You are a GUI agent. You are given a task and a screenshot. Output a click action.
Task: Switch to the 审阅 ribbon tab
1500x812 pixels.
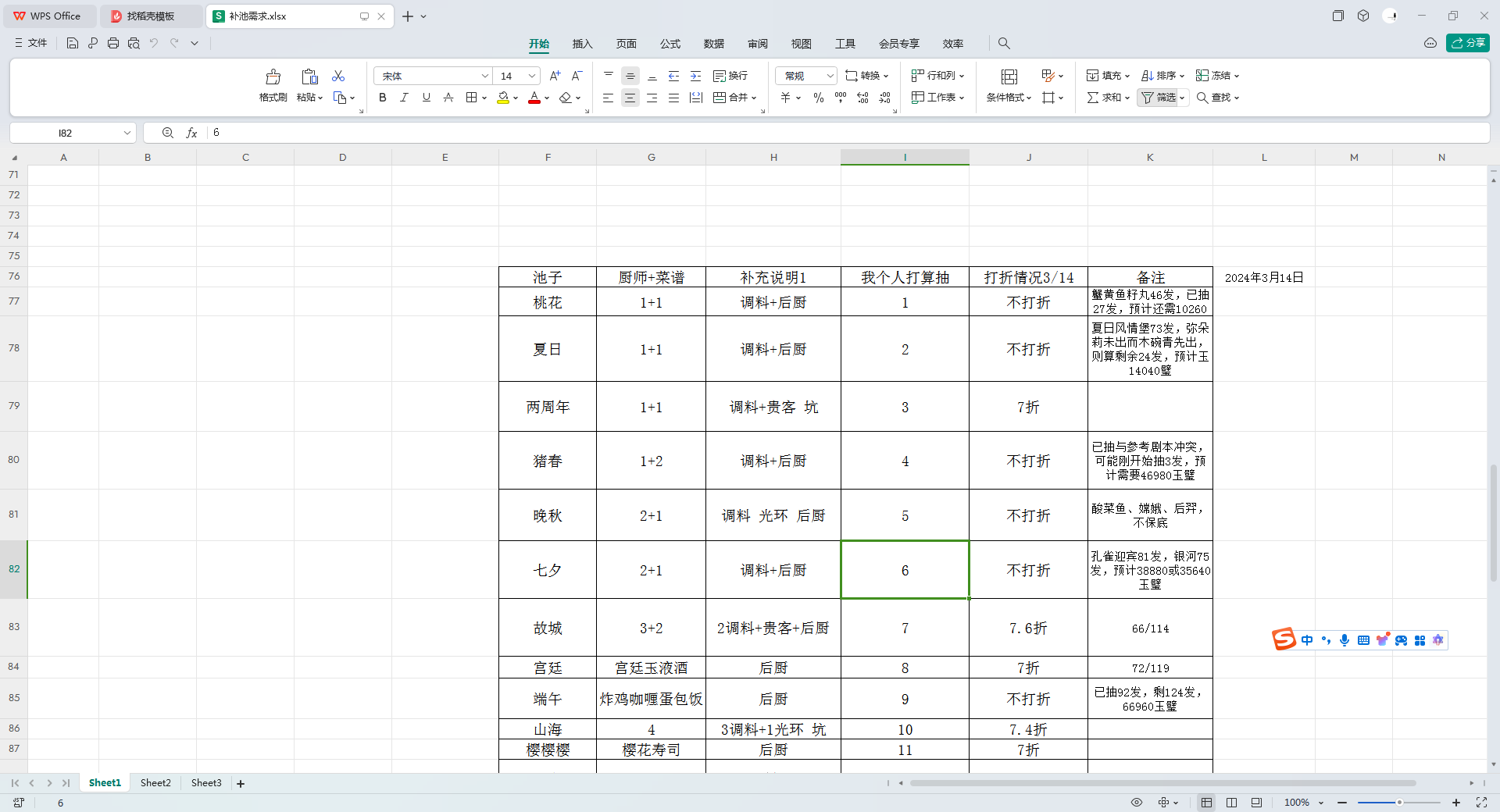point(758,44)
